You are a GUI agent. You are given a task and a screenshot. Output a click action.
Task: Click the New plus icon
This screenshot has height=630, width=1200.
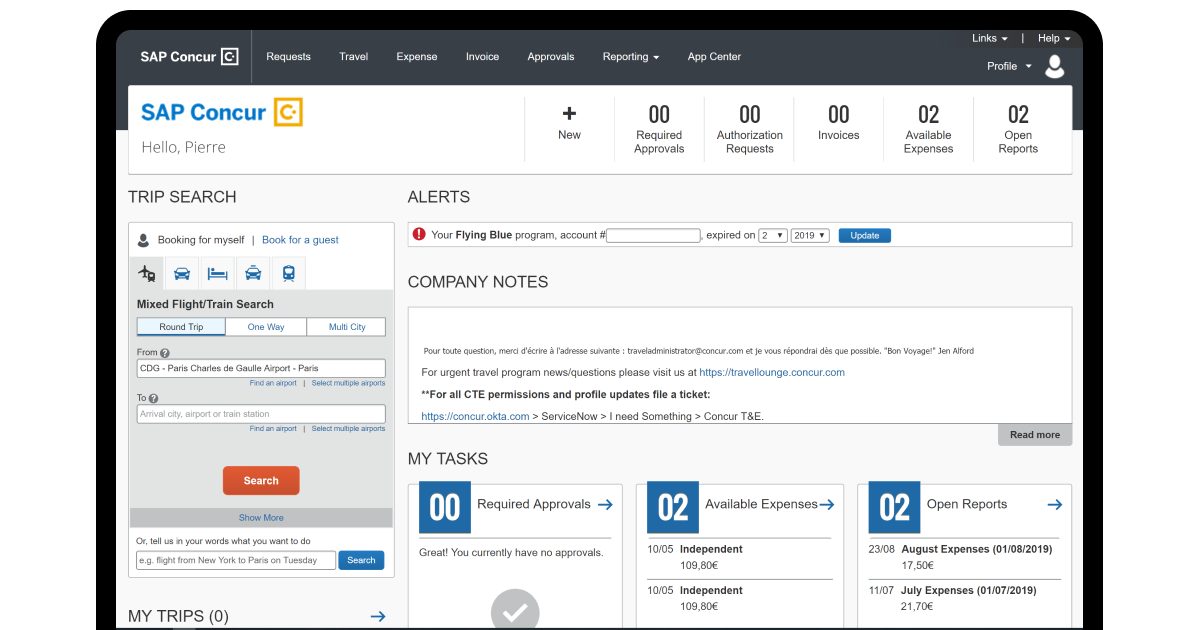coord(569,113)
